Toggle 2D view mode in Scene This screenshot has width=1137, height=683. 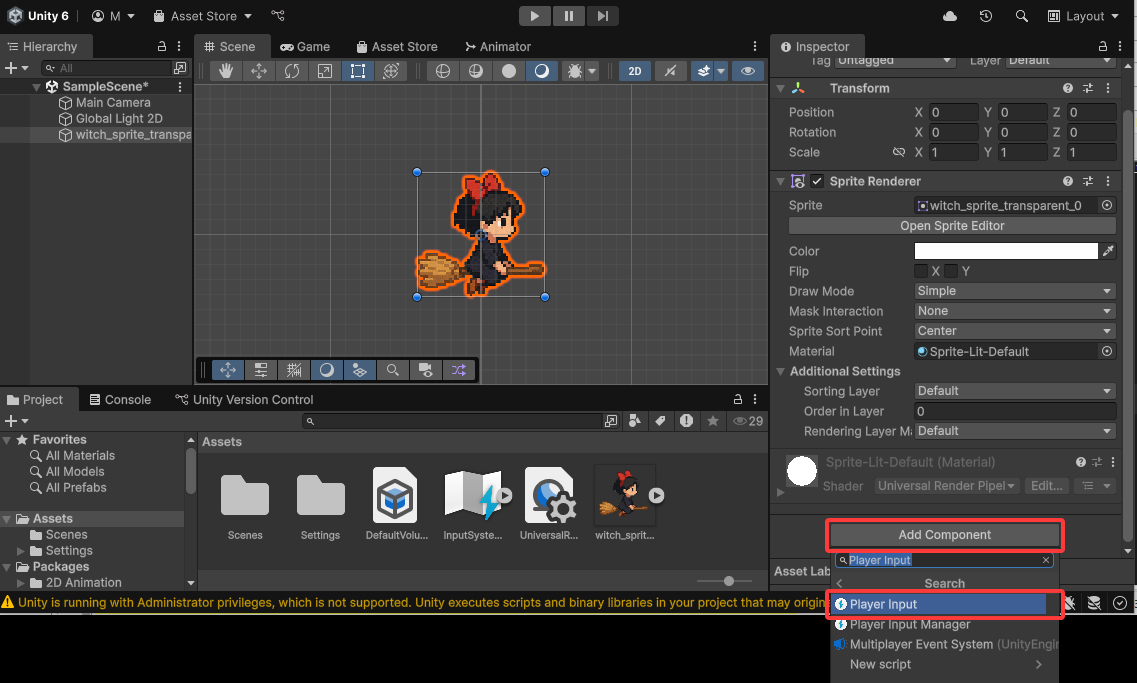coord(634,71)
